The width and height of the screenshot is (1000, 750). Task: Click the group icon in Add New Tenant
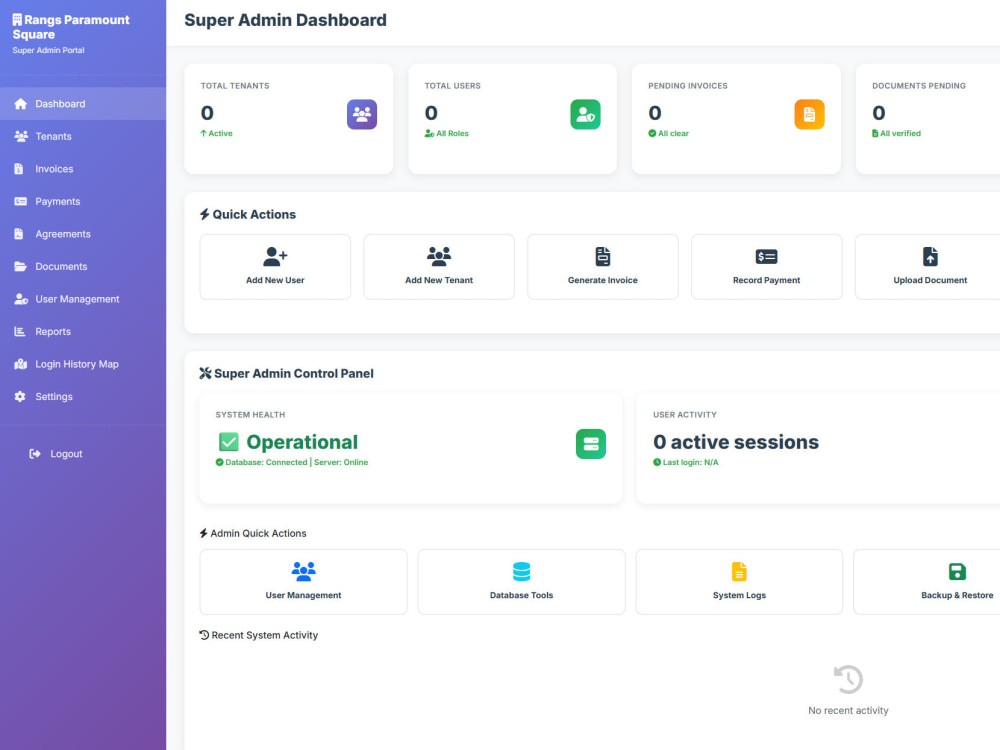tap(439, 256)
